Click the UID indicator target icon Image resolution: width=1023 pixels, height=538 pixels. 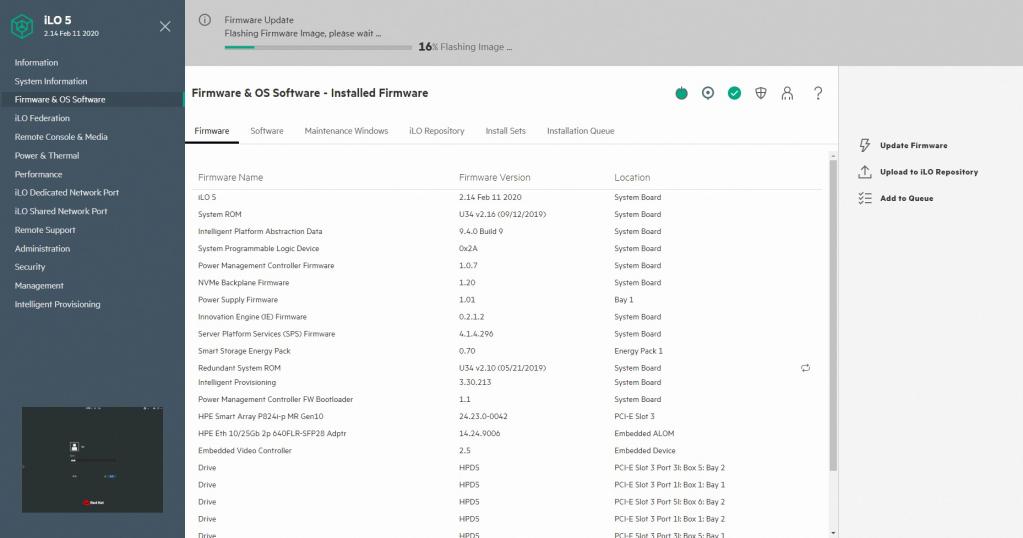tap(708, 93)
